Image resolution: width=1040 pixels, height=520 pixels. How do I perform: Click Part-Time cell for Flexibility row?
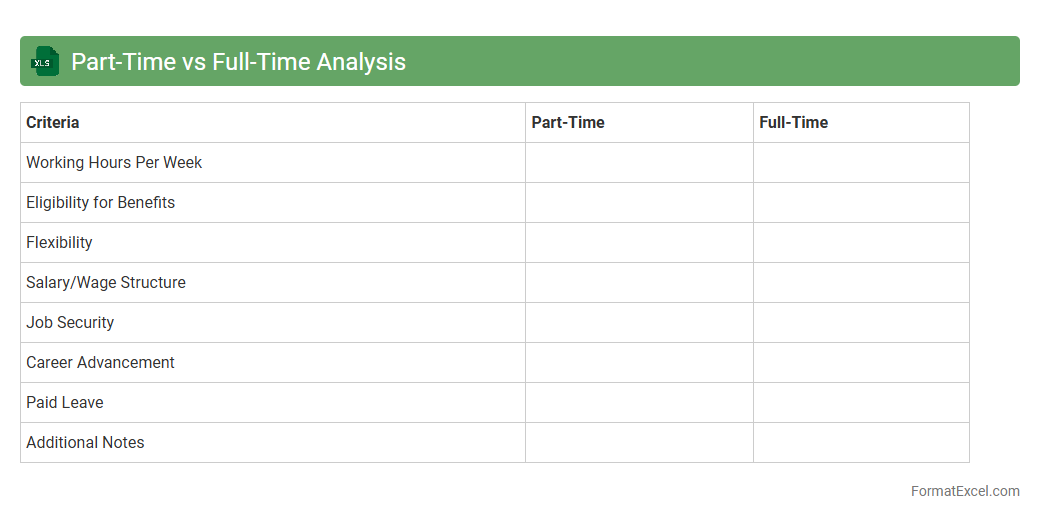[x=639, y=243]
